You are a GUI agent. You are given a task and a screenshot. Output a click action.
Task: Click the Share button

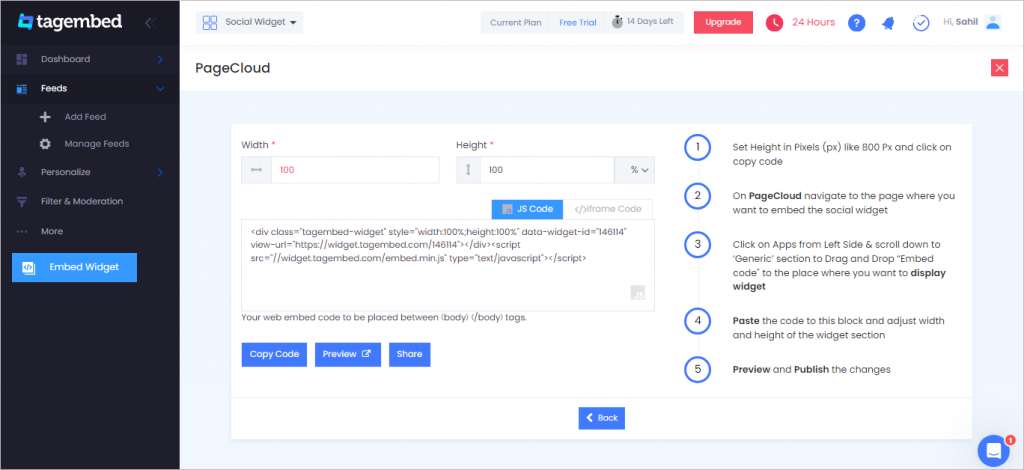[409, 354]
